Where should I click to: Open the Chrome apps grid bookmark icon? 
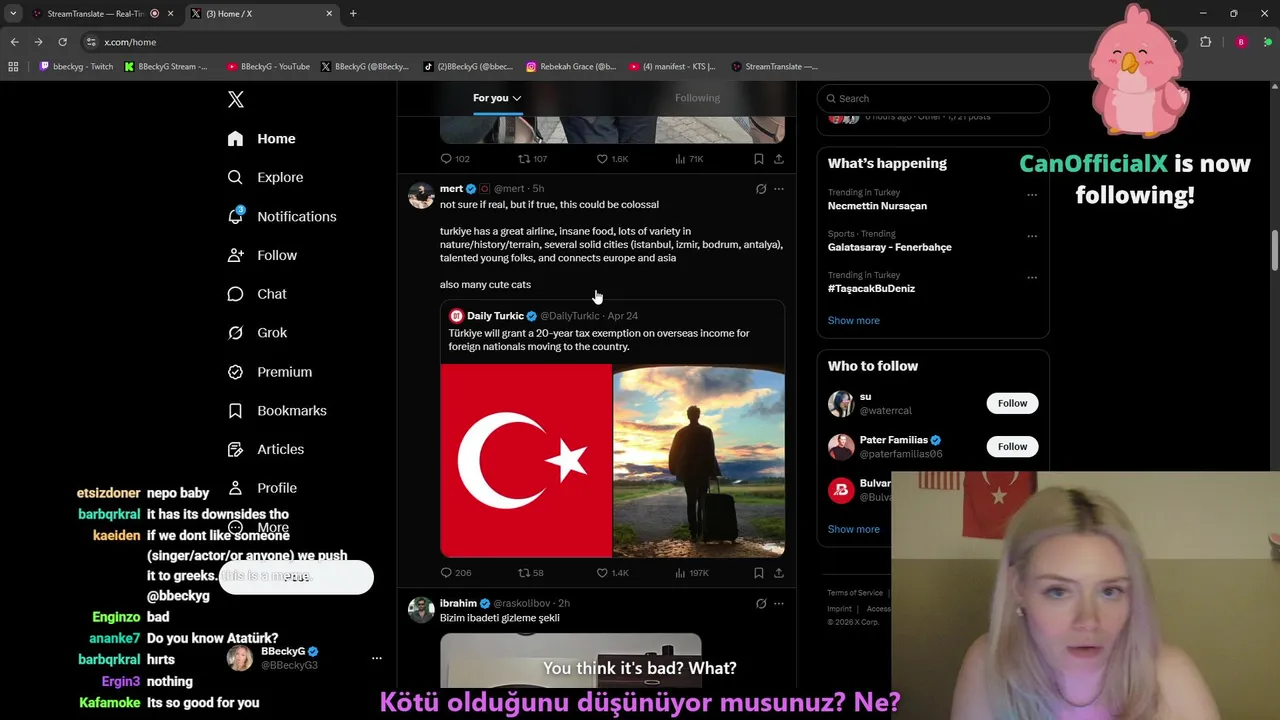pyautogui.click(x=13, y=67)
